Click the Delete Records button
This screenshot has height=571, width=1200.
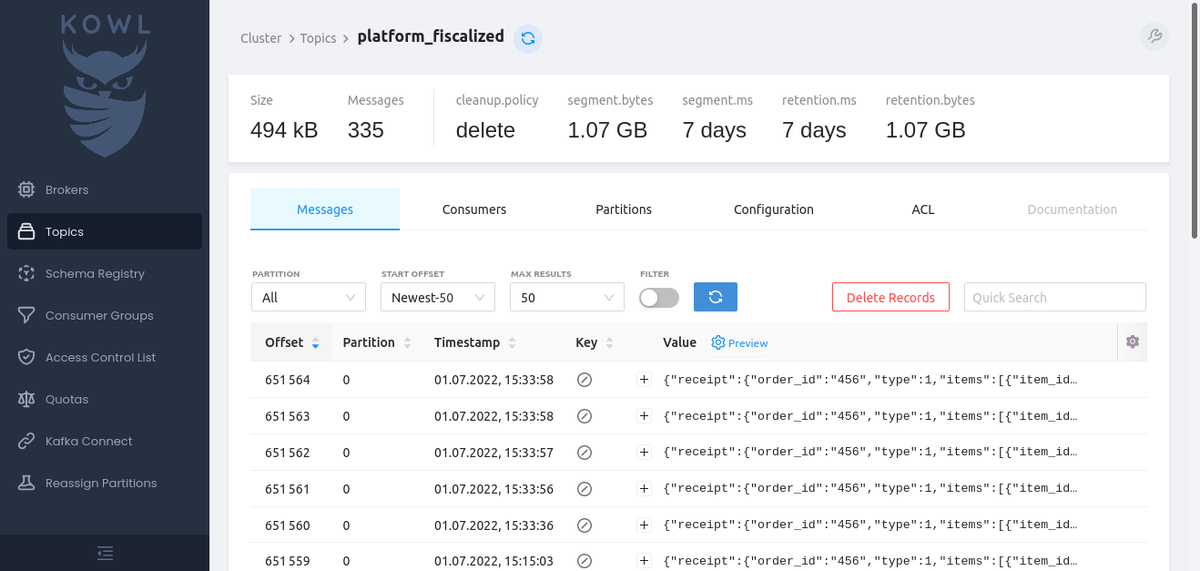(890, 297)
